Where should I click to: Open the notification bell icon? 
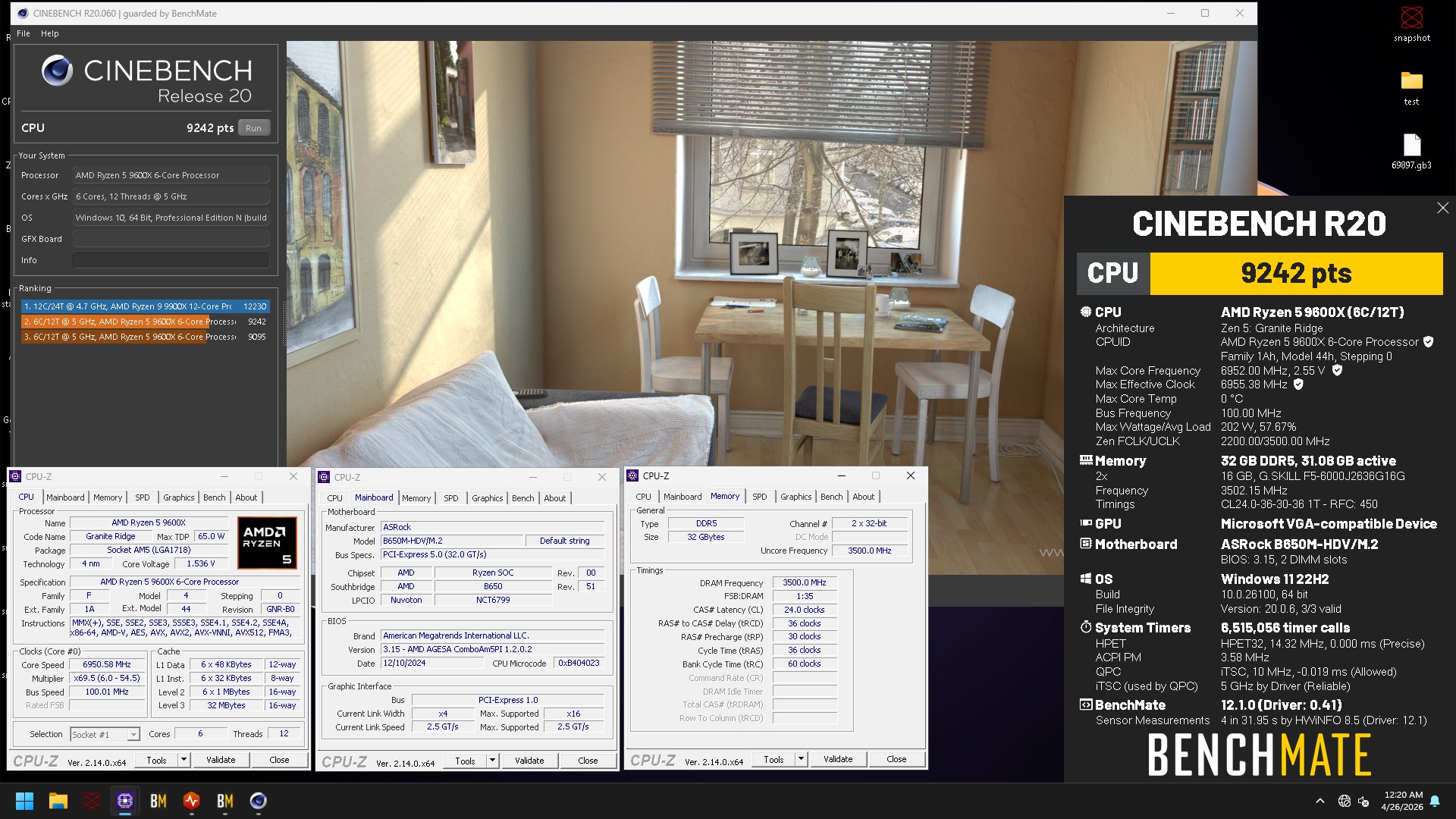coord(1435,801)
